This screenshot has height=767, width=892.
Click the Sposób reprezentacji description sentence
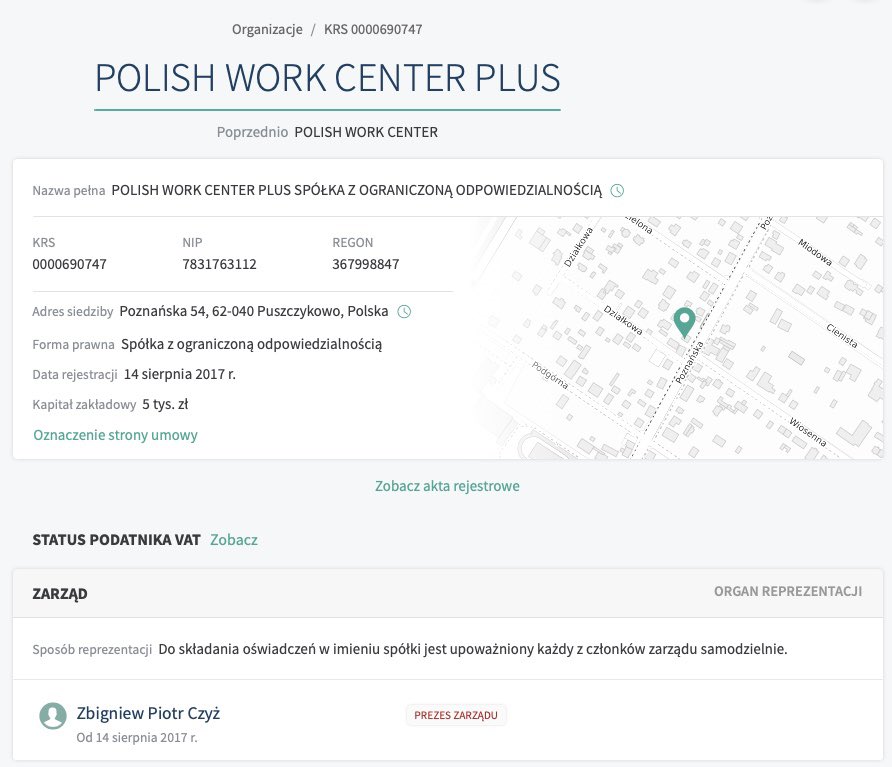tap(473, 649)
